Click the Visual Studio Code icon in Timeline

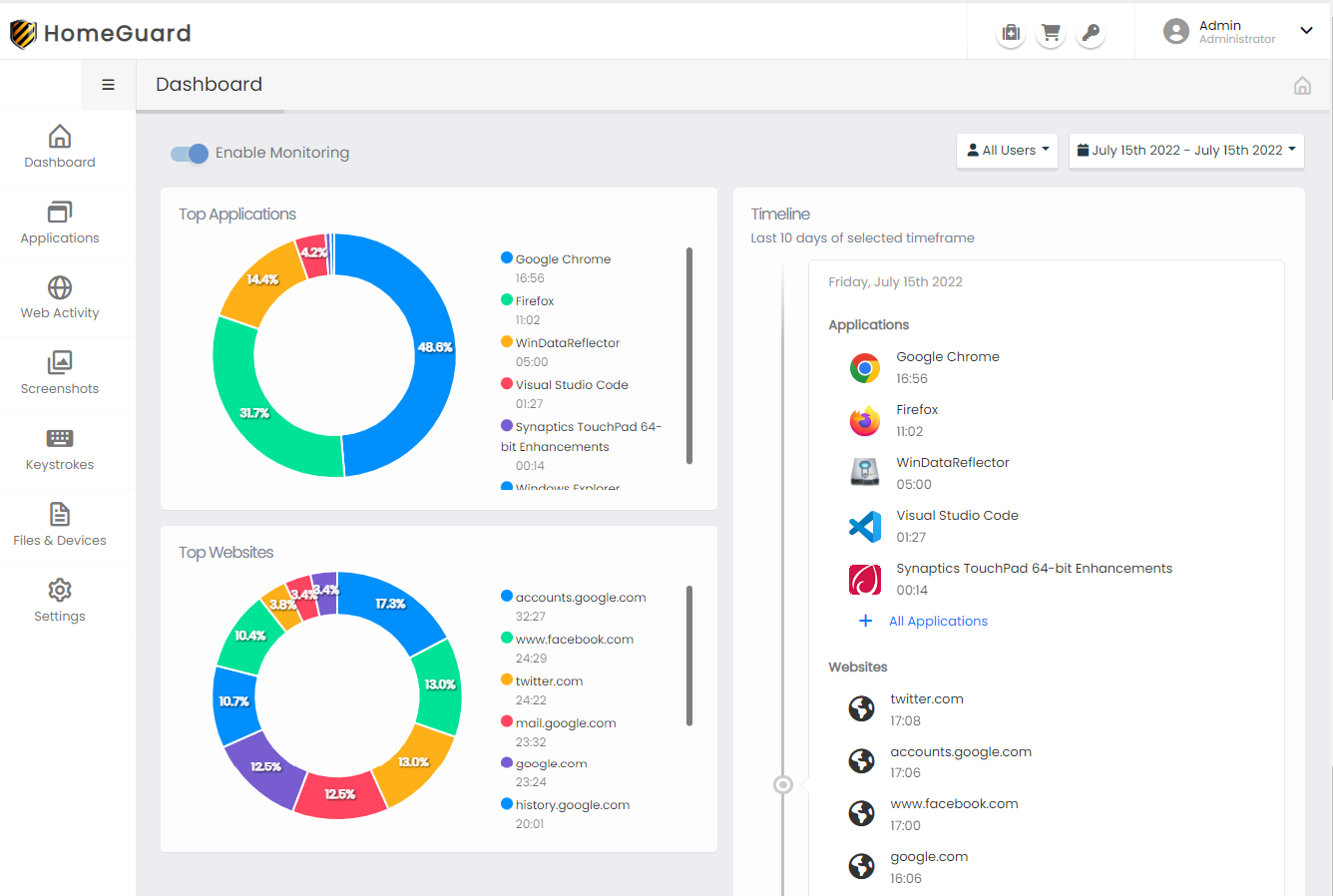tap(865, 526)
